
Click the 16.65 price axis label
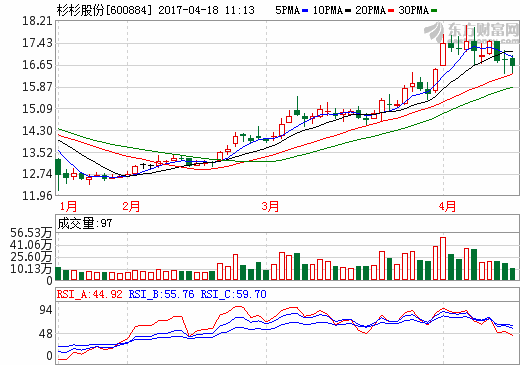37,65
